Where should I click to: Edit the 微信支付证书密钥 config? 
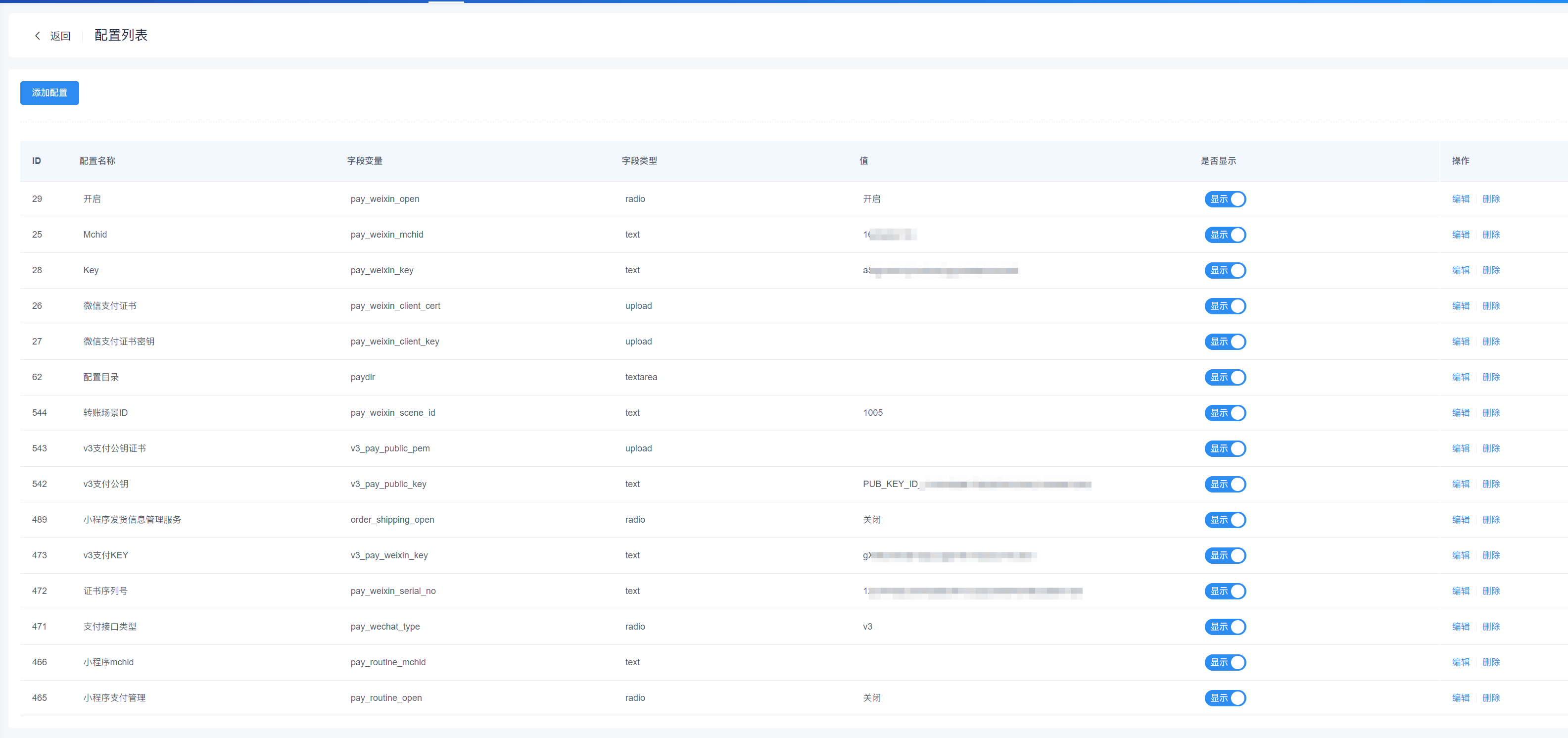click(1460, 342)
